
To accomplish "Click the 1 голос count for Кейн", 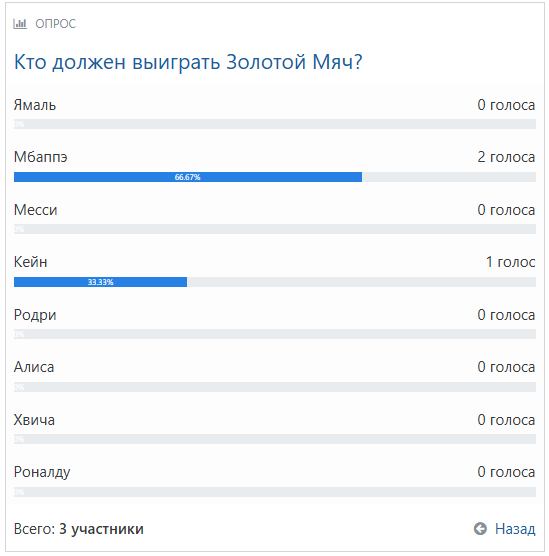I will click(x=510, y=262).
